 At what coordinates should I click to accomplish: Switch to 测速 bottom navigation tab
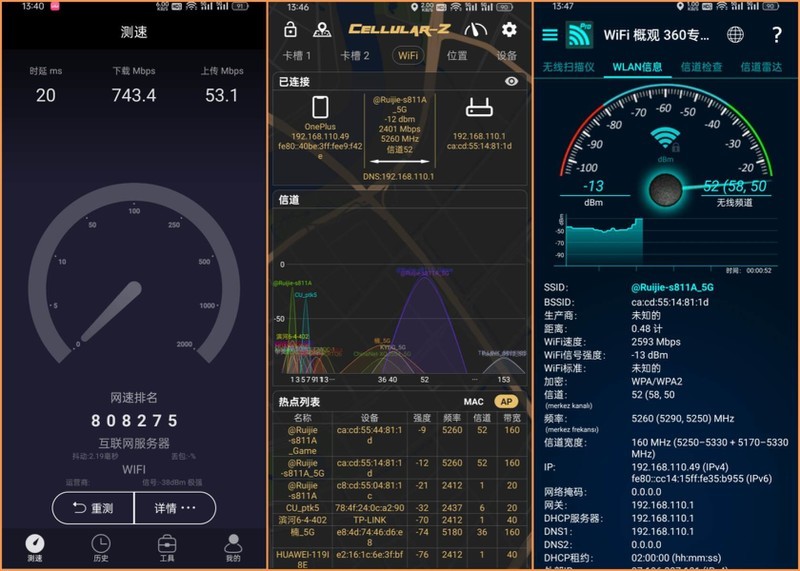click(x=35, y=548)
